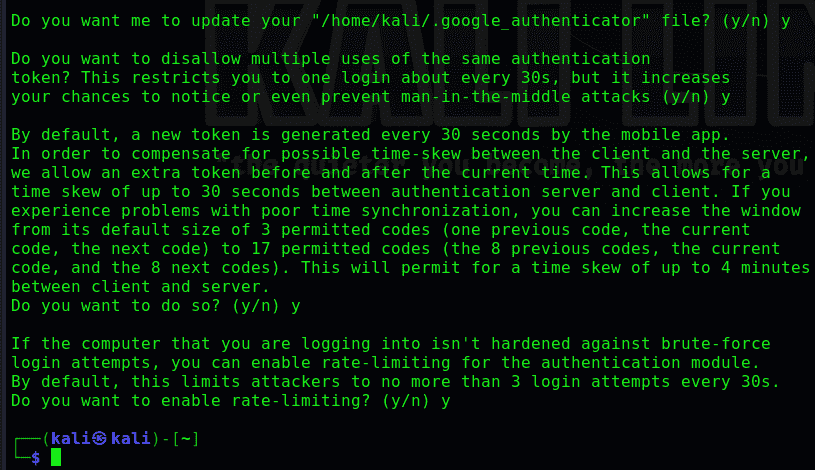
Task: Click the hostname kali after the ㉿ symbol
Action: [129, 438]
